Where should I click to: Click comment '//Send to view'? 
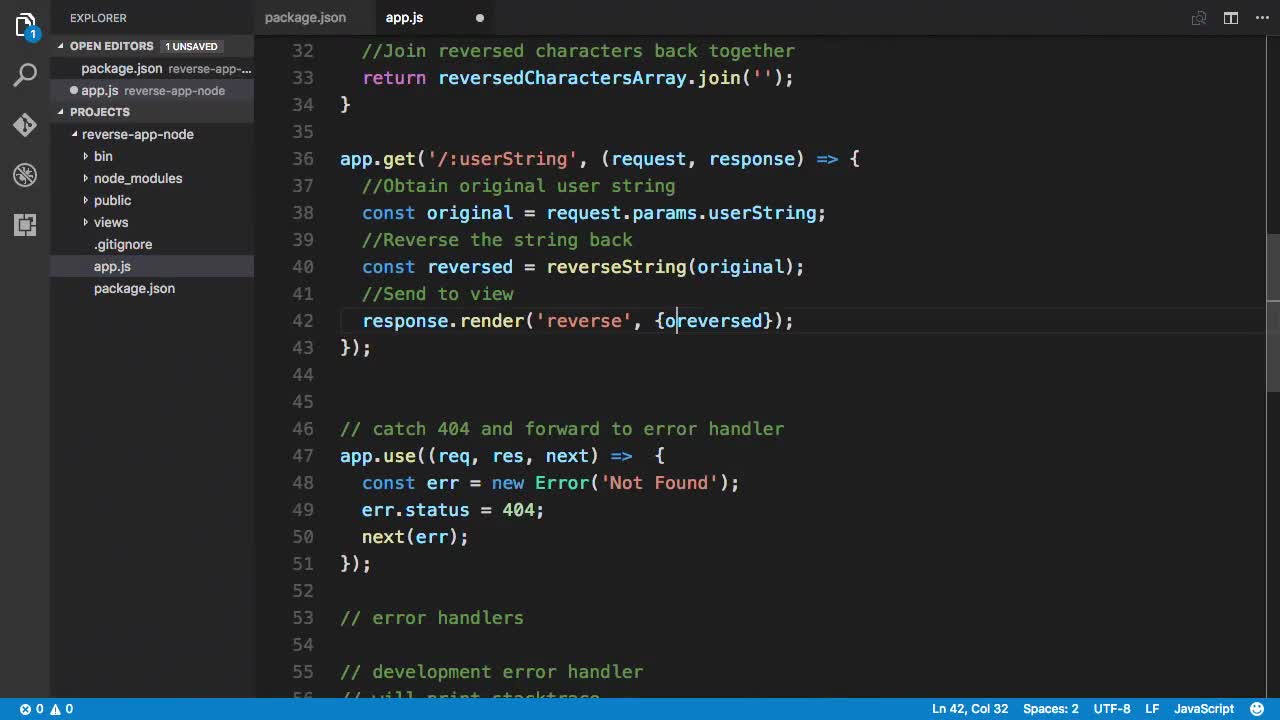pos(438,294)
